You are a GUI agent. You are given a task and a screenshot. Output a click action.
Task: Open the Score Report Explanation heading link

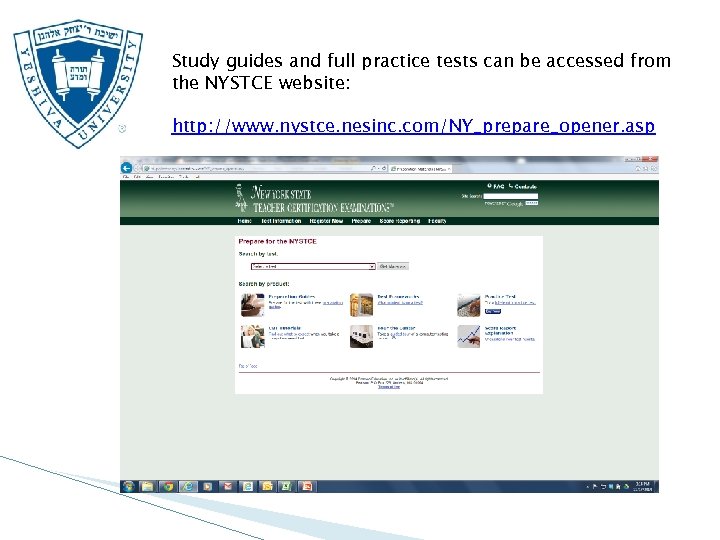[x=500, y=331]
